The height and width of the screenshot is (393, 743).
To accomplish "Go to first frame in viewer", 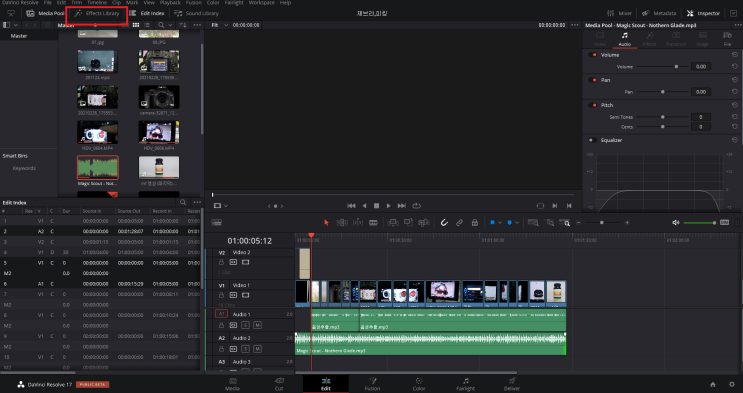I will [351, 206].
